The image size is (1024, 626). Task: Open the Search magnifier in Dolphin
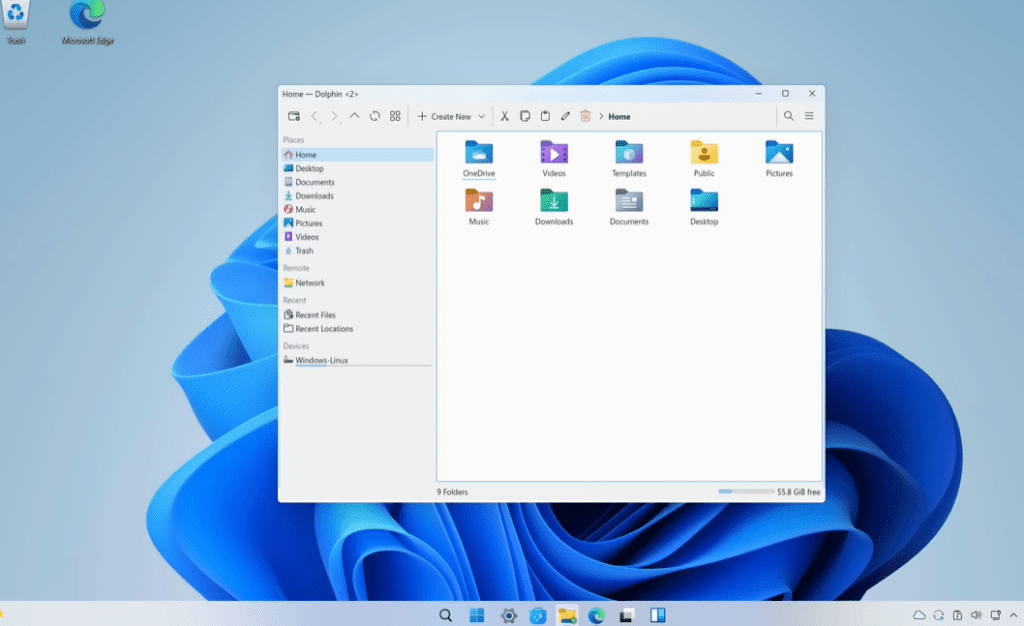pyautogui.click(x=788, y=116)
